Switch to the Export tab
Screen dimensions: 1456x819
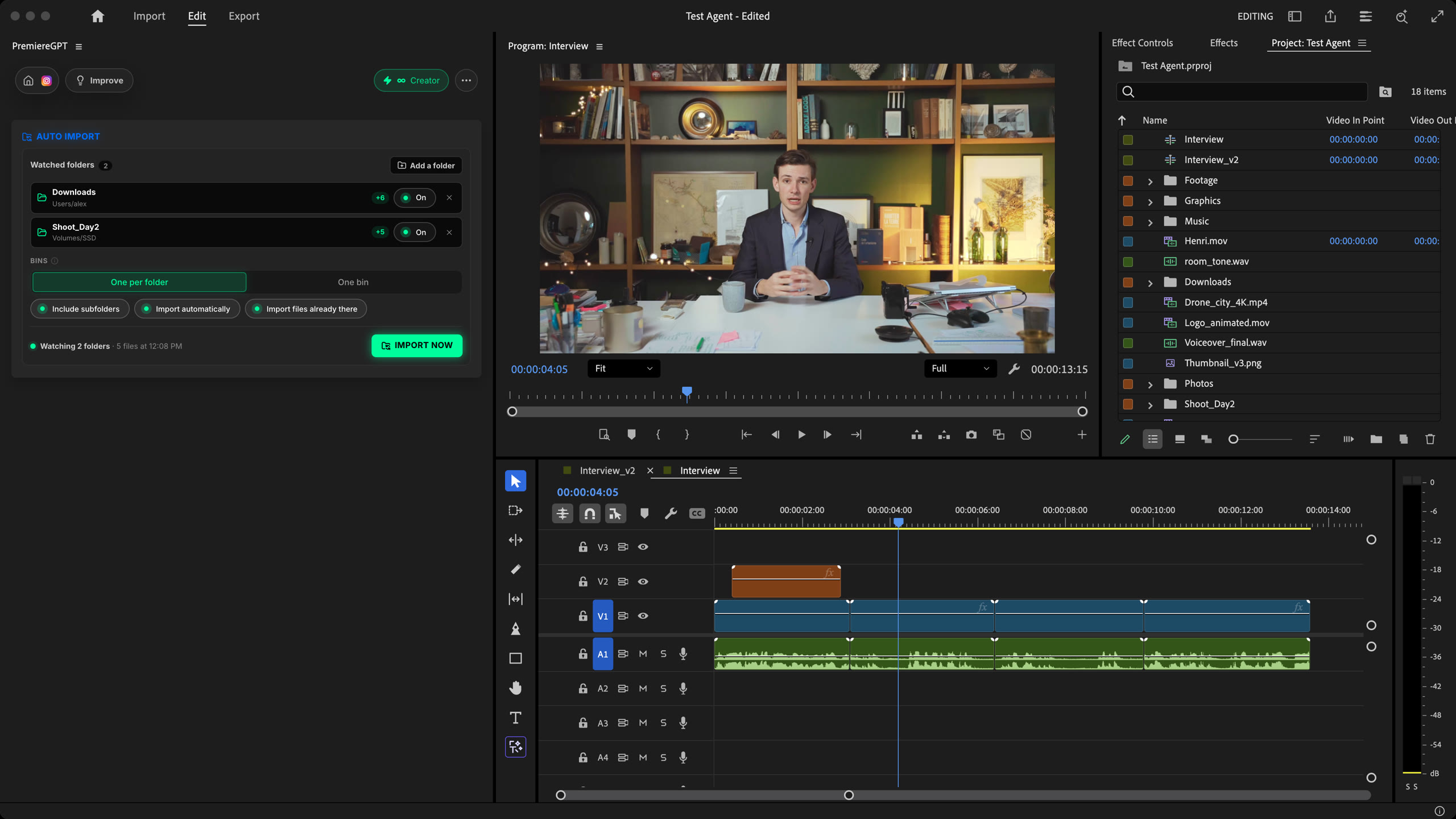pos(243,16)
